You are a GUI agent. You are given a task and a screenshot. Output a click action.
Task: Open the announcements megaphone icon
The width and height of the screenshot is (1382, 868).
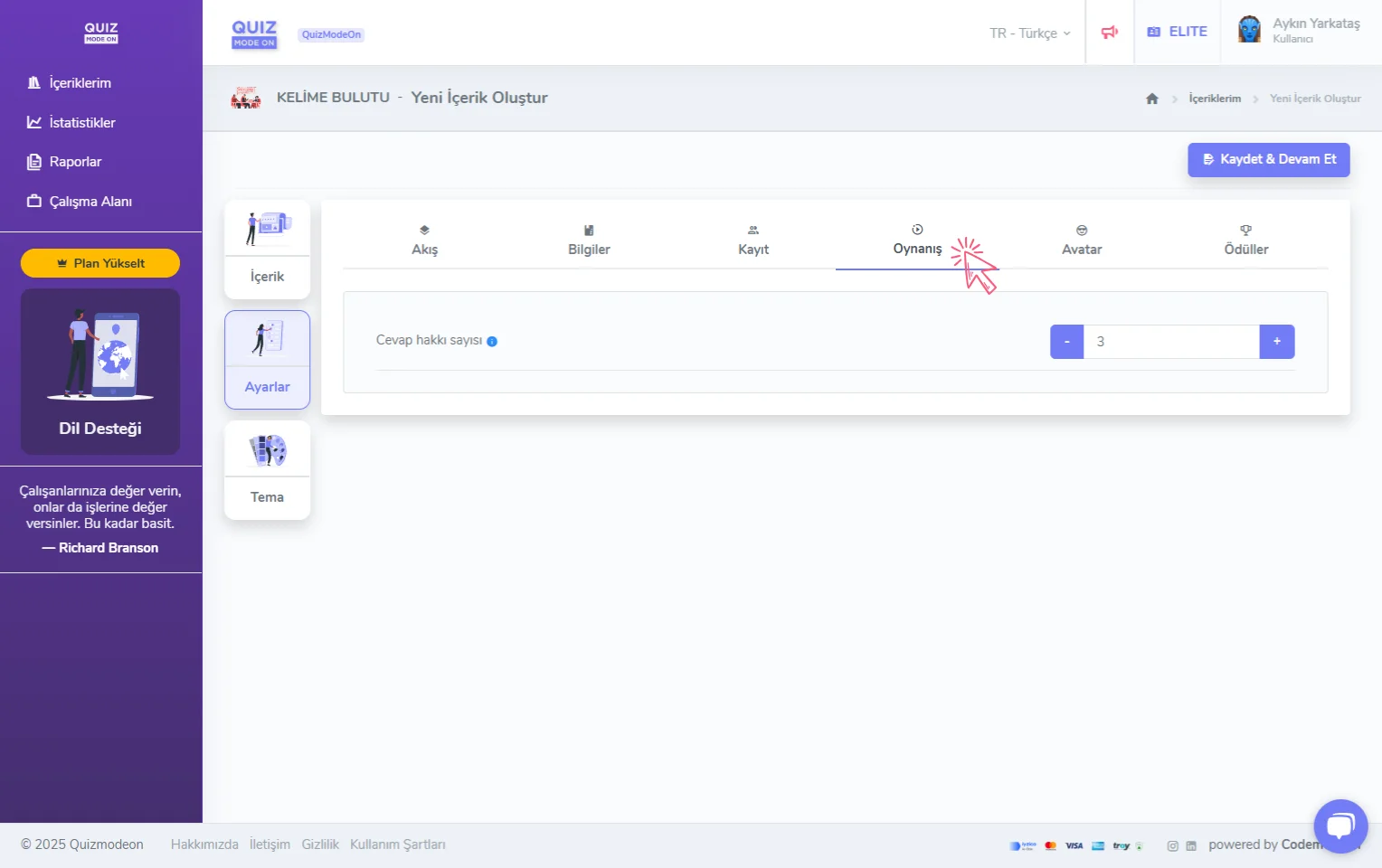click(x=1109, y=33)
